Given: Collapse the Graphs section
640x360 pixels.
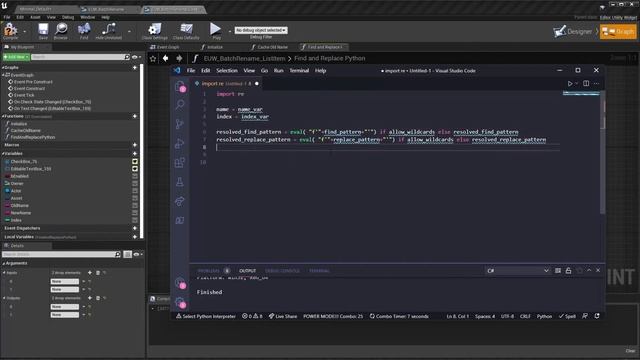Looking at the screenshot, I should point(3,67).
